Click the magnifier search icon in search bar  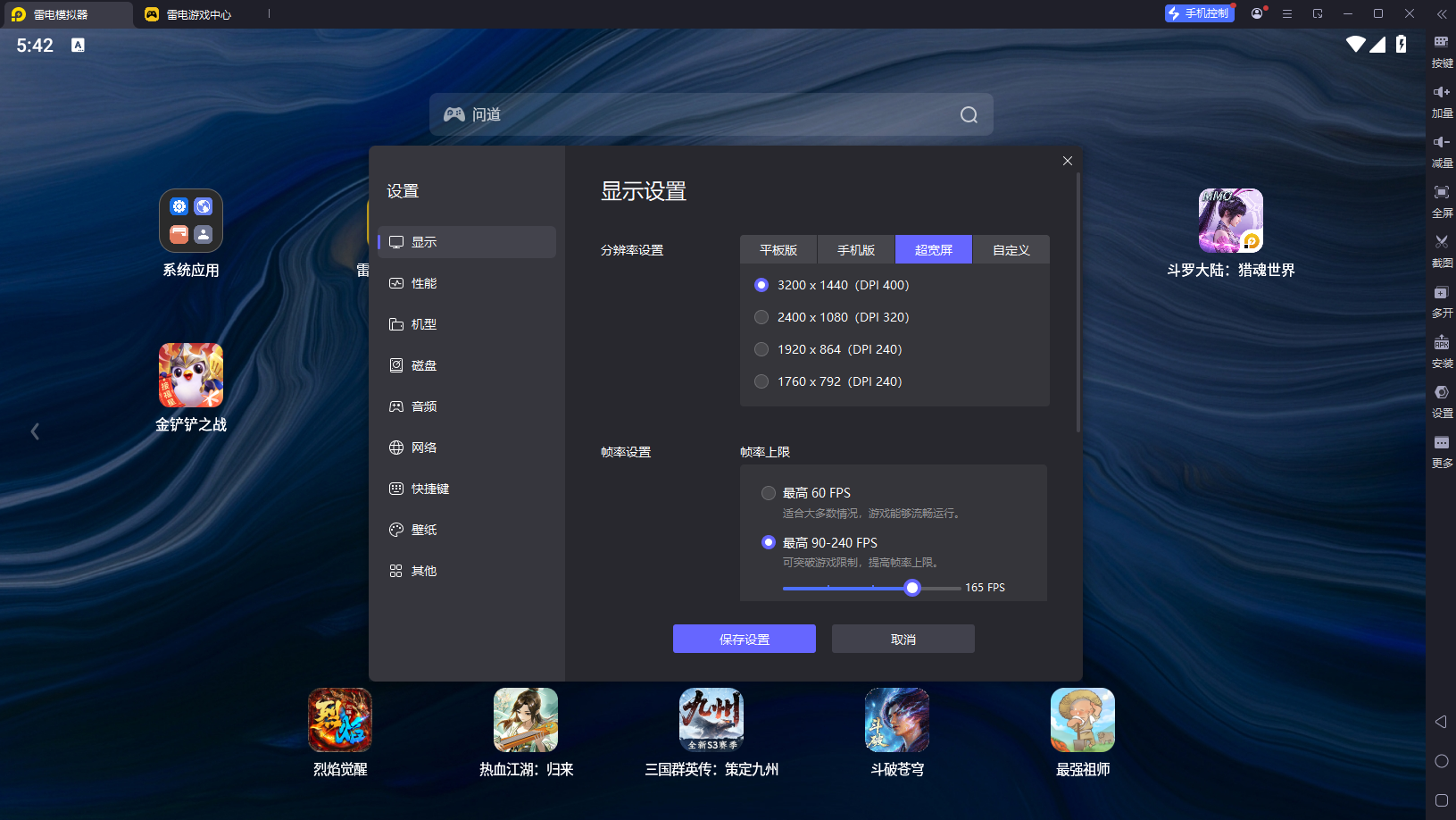coord(969,114)
